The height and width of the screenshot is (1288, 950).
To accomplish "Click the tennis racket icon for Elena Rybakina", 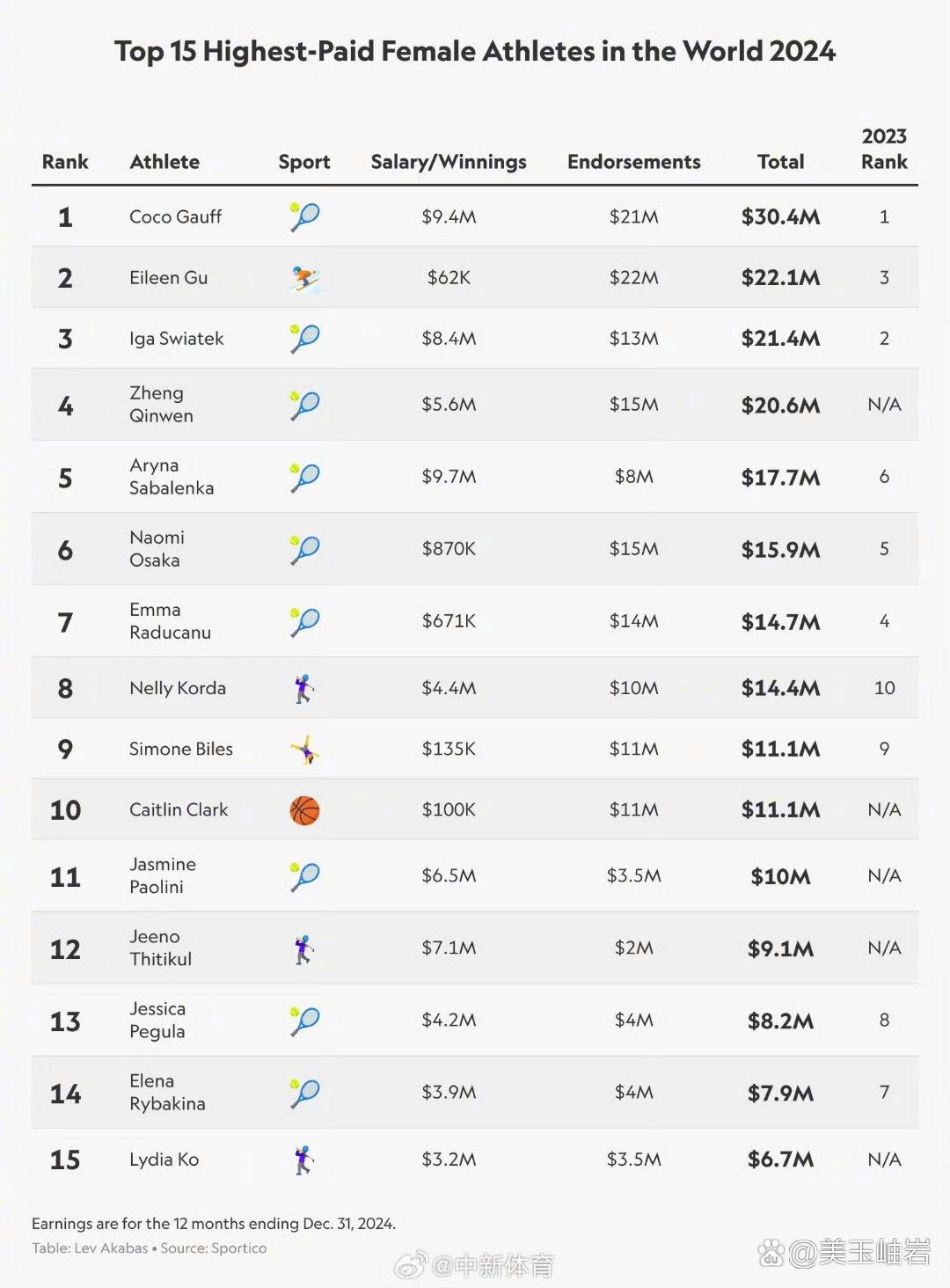I will 304,1094.
